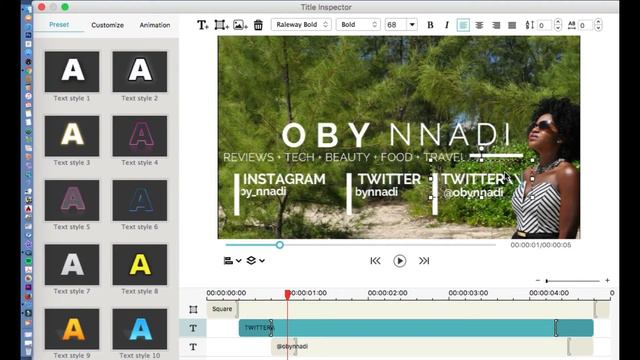Open the Bold font weight dropdown
The width and height of the screenshot is (640, 360).
[x=358, y=24]
